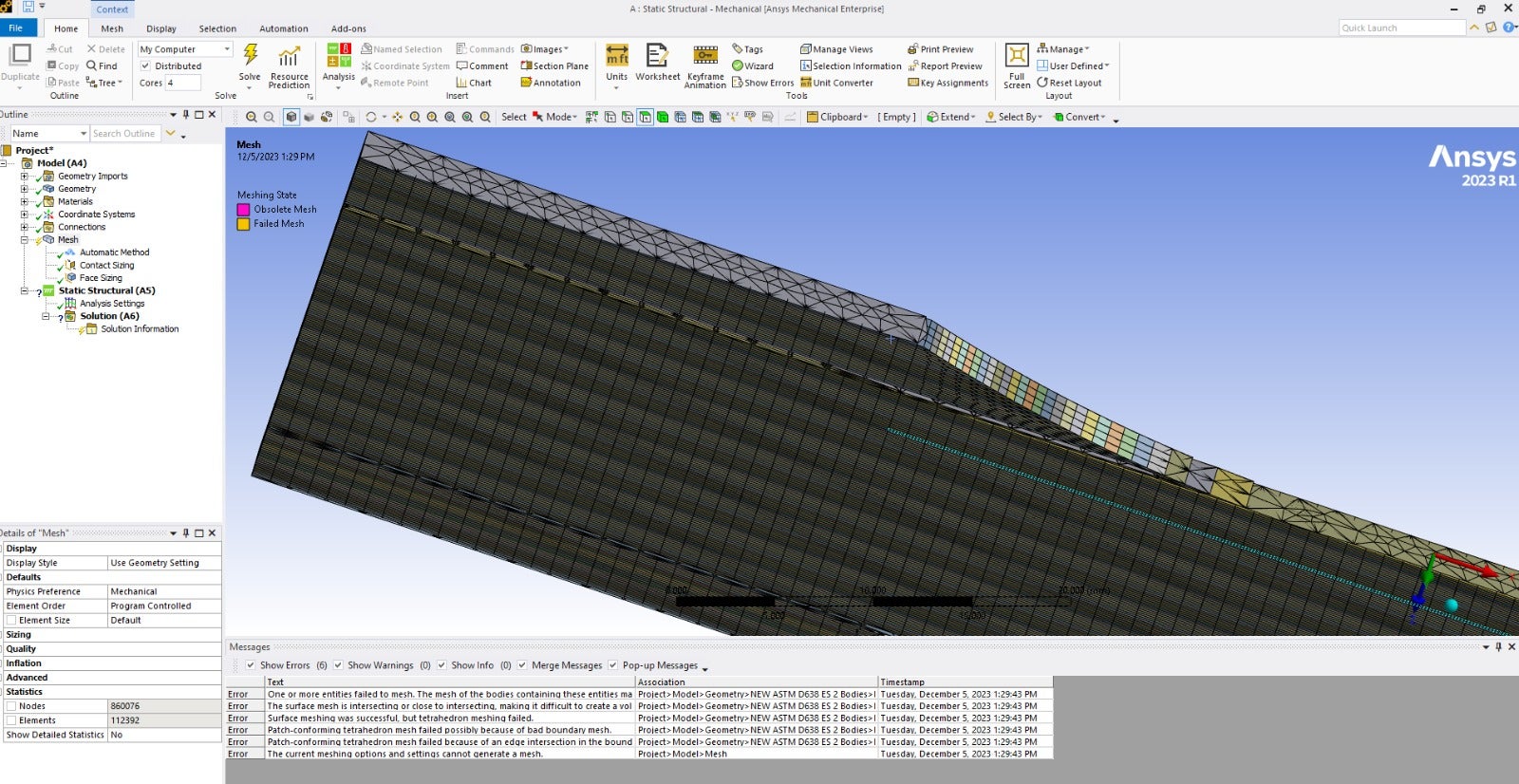Check the Elements statistics checkbox
Image resolution: width=1519 pixels, height=784 pixels.
click(x=11, y=720)
